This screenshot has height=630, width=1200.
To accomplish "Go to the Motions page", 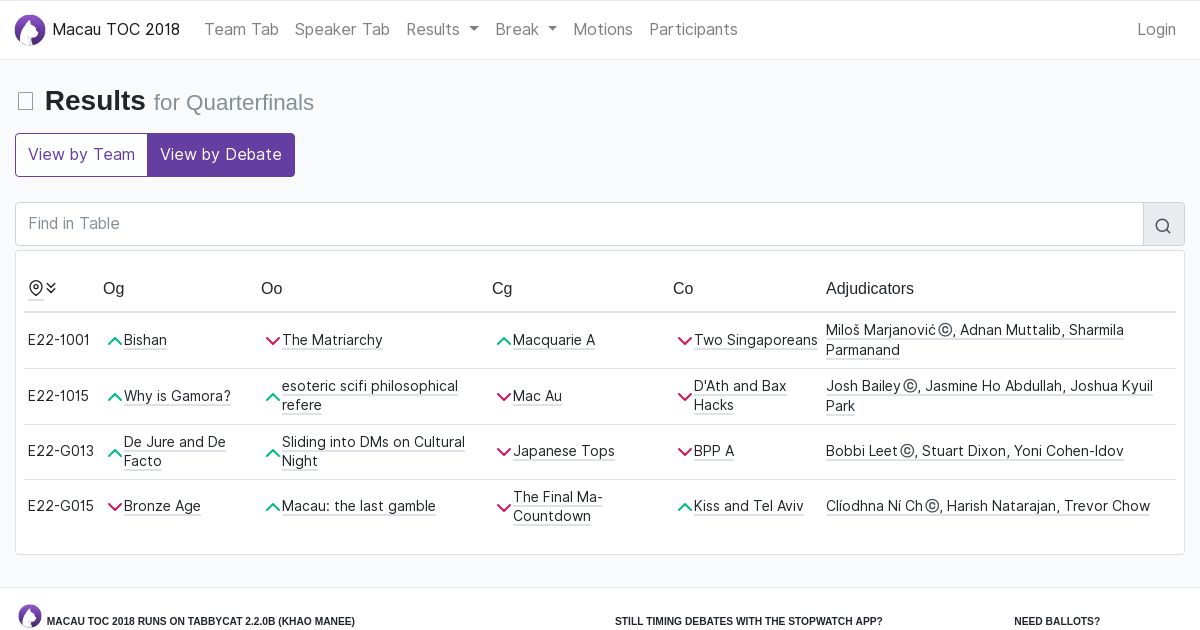I will tap(602, 30).
